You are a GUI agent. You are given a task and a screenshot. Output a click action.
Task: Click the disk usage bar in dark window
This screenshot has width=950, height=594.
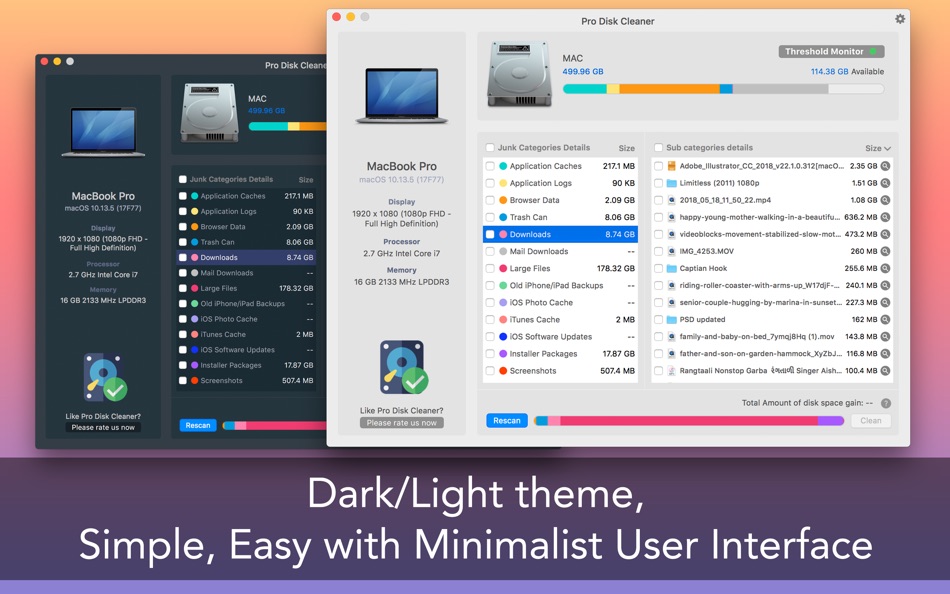[x=288, y=127]
